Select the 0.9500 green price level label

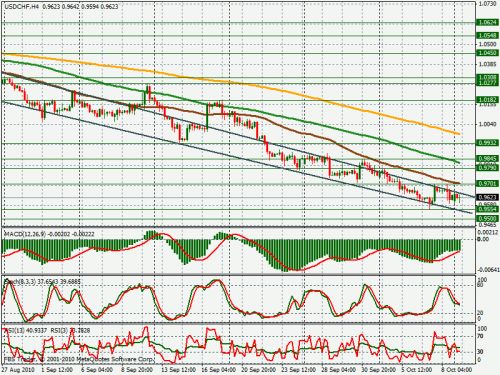point(487,219)
